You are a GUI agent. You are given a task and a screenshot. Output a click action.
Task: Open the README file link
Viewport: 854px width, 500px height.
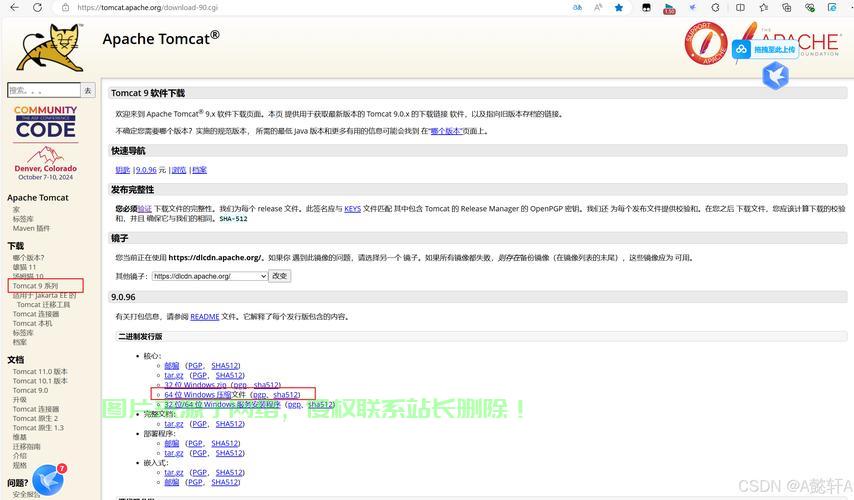tap(205, 316)
